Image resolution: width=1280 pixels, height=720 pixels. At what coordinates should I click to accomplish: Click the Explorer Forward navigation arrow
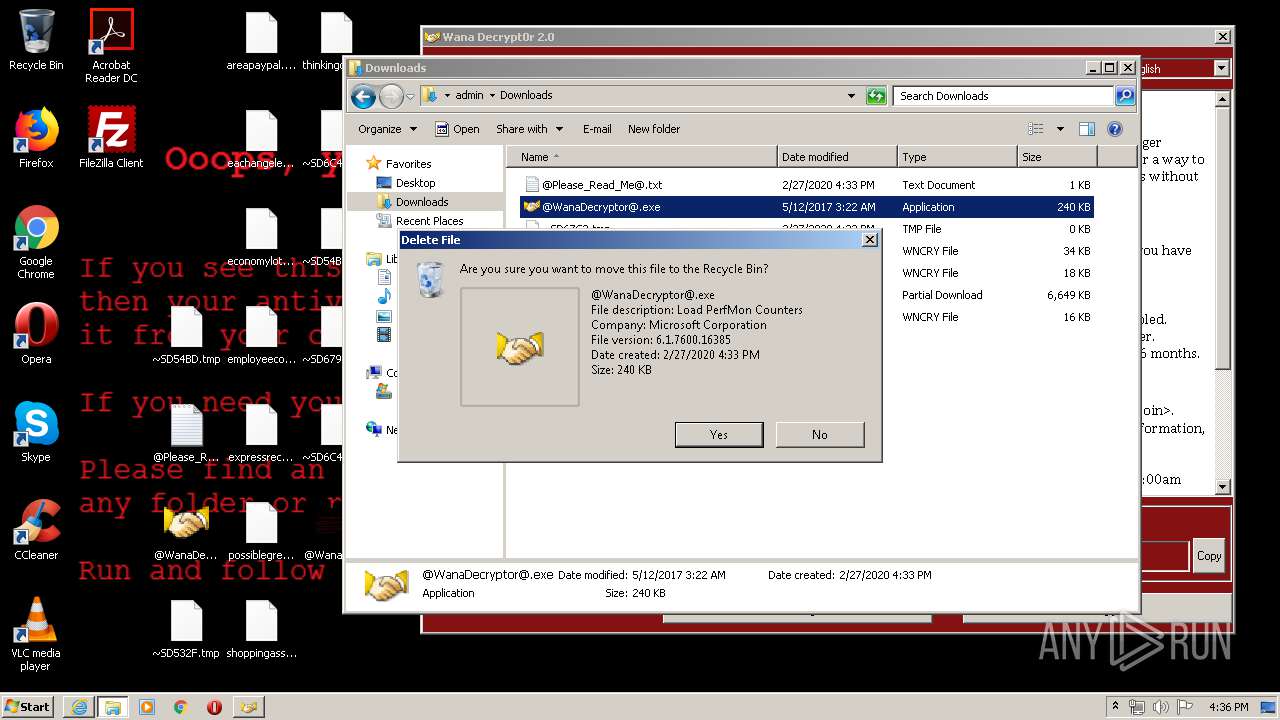(391, 96)
